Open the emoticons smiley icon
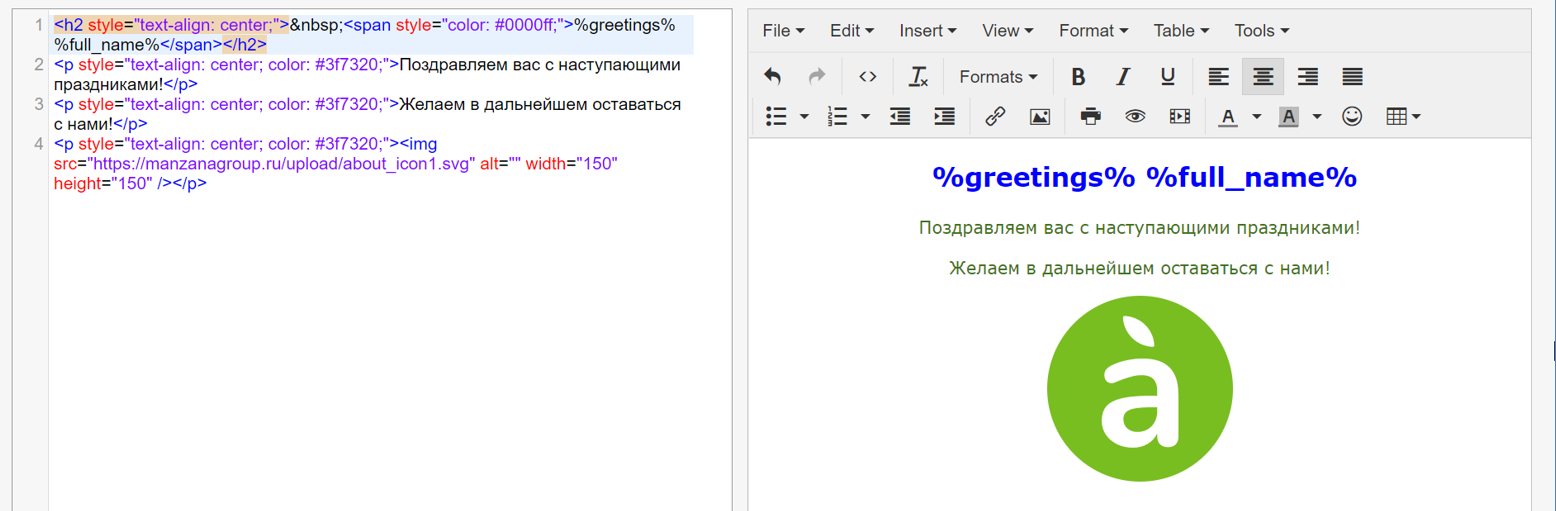The image size is (1556, 511). (1352, 117)
